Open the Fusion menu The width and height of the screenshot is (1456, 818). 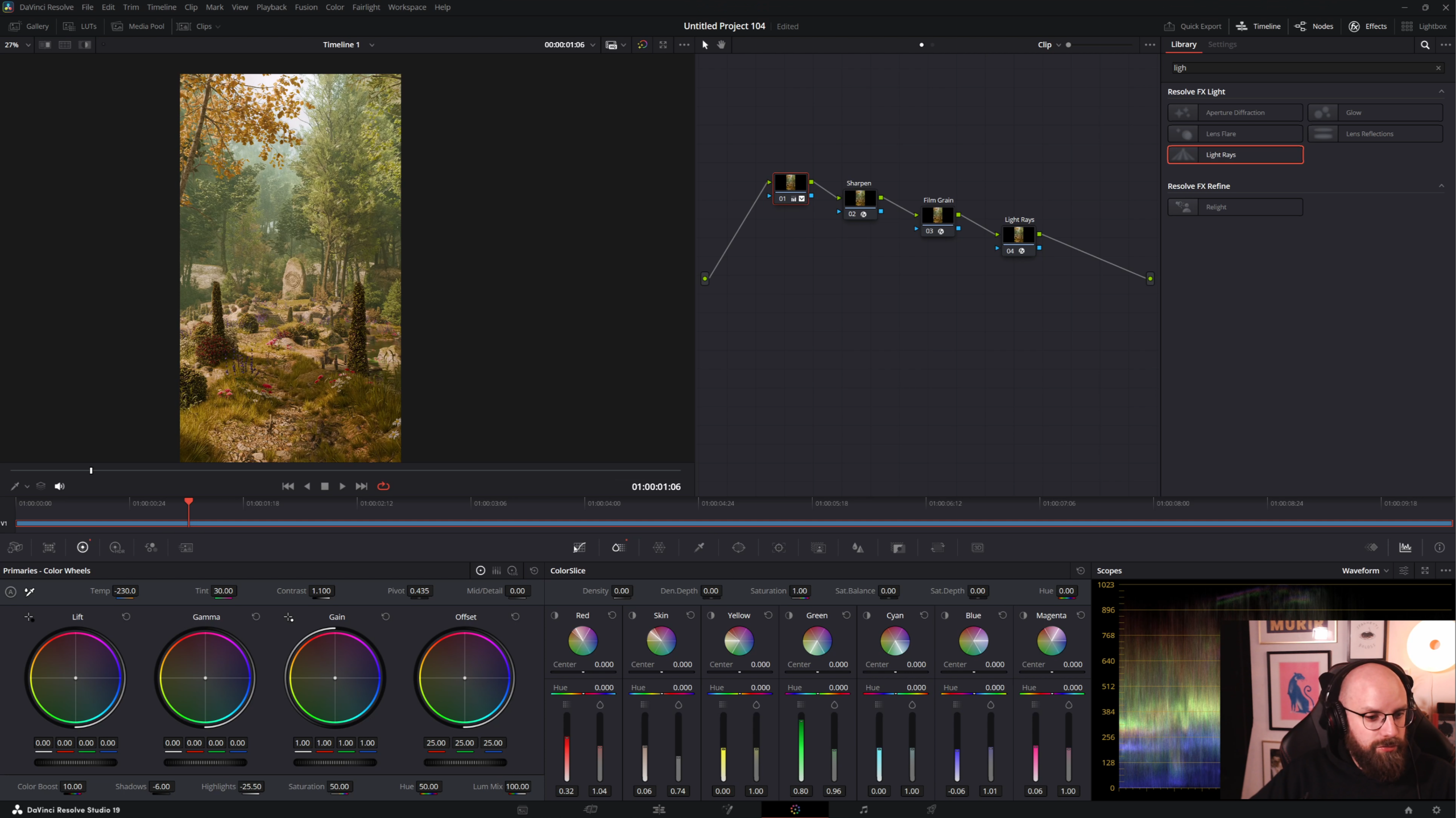click(306, 7)
